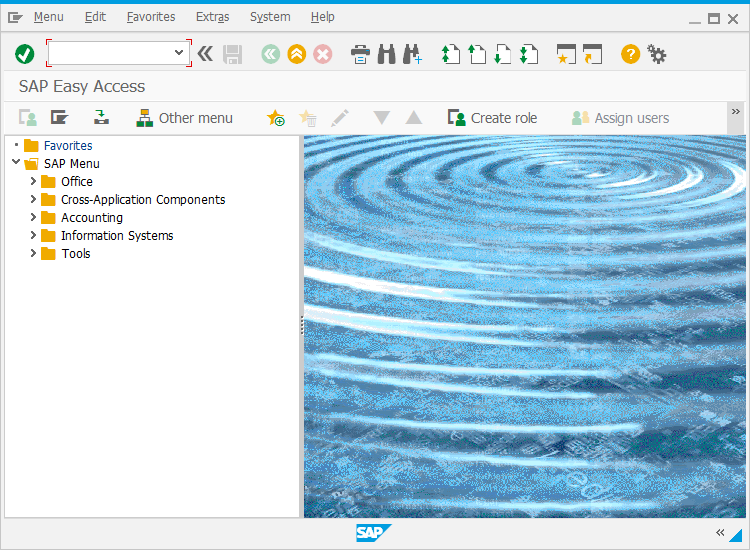Click the Change Favorites pencil icon
750x550 pixels.
point(340,118)
